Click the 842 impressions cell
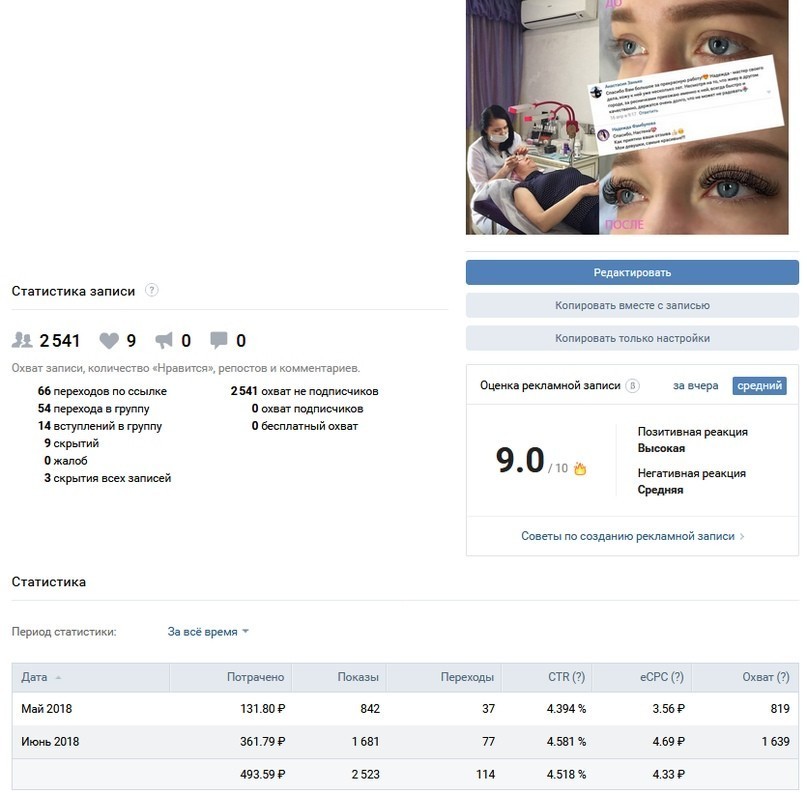This screenshot has width=807, height=793. pos(370,709)
